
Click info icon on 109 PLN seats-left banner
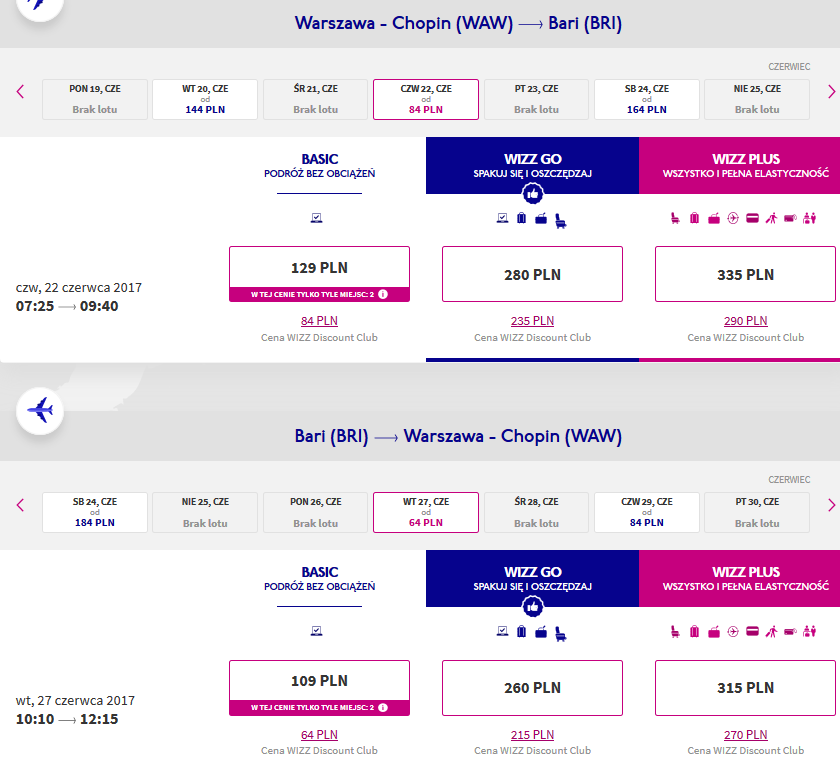pos(383,708)
